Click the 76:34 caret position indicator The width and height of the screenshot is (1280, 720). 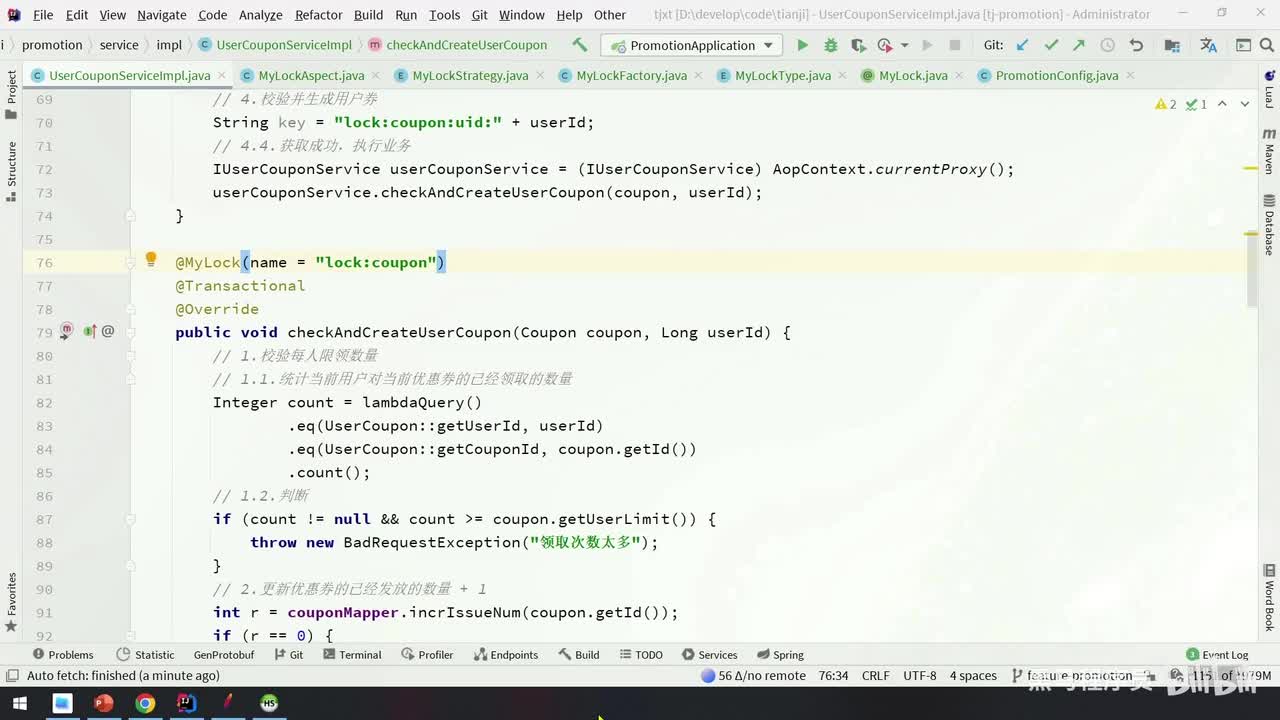coord(833,676)
